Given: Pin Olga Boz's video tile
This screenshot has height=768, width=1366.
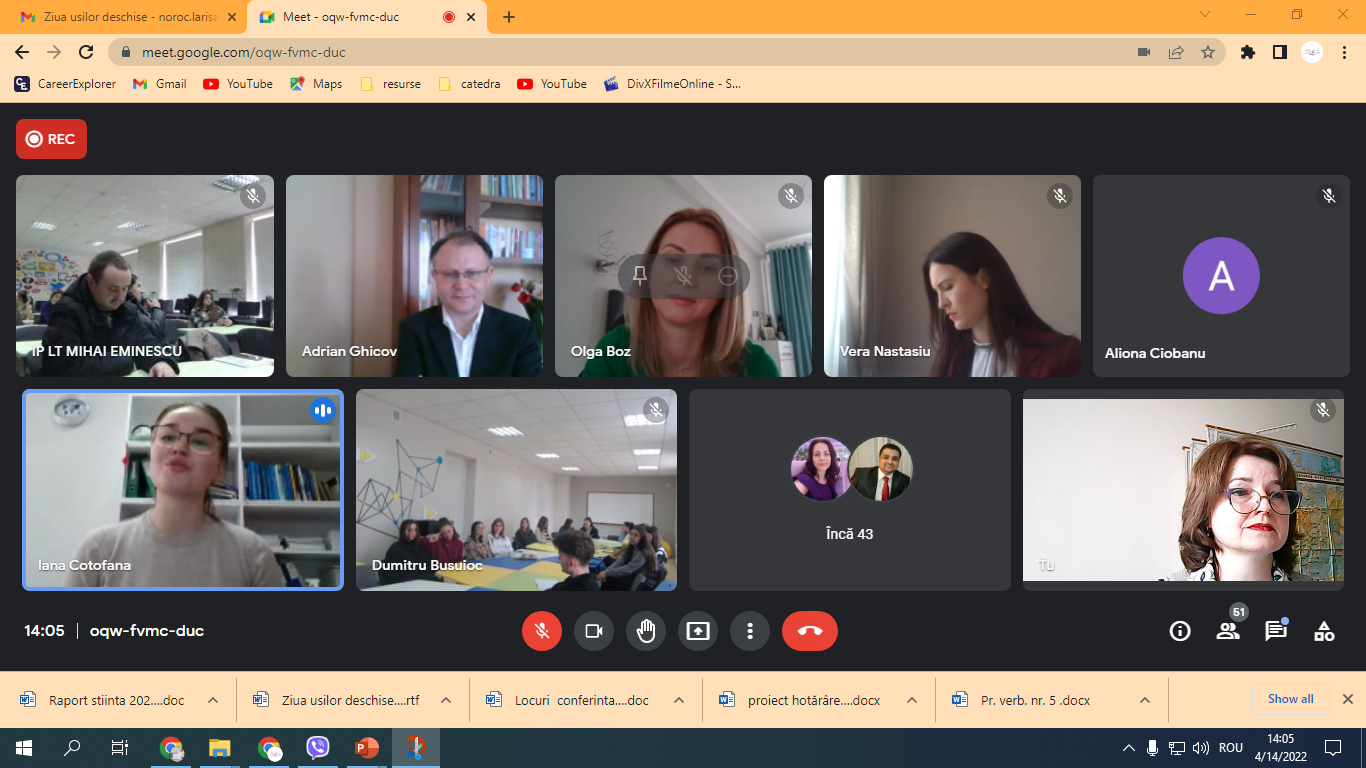Looking at the screenshot, I should (x=640, y=276).
